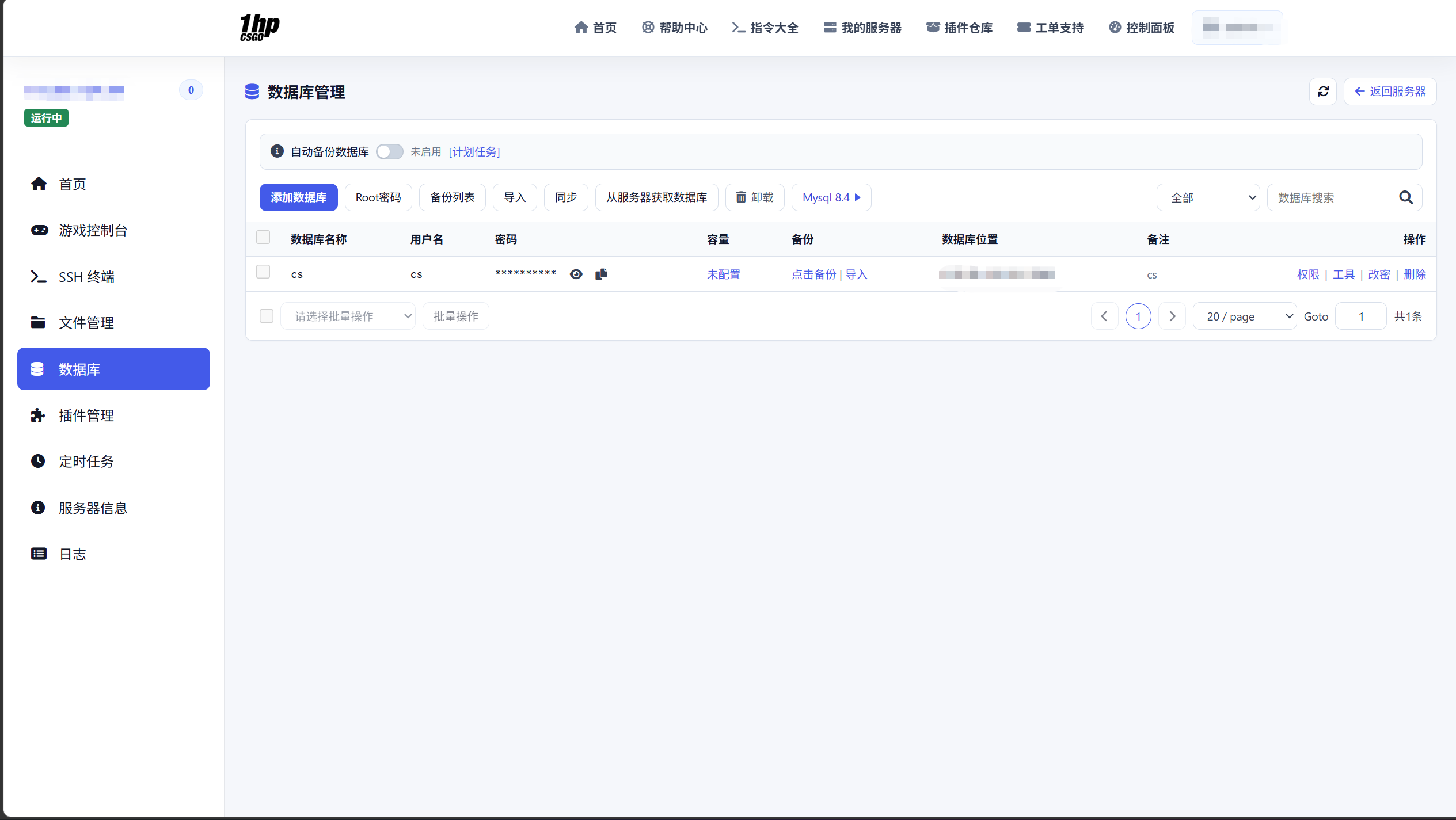Image resolution: width=1456 pixels, height=820 pixels.
Task: Check the select-all checkbox in table header
Action: [x=263, y=238]
